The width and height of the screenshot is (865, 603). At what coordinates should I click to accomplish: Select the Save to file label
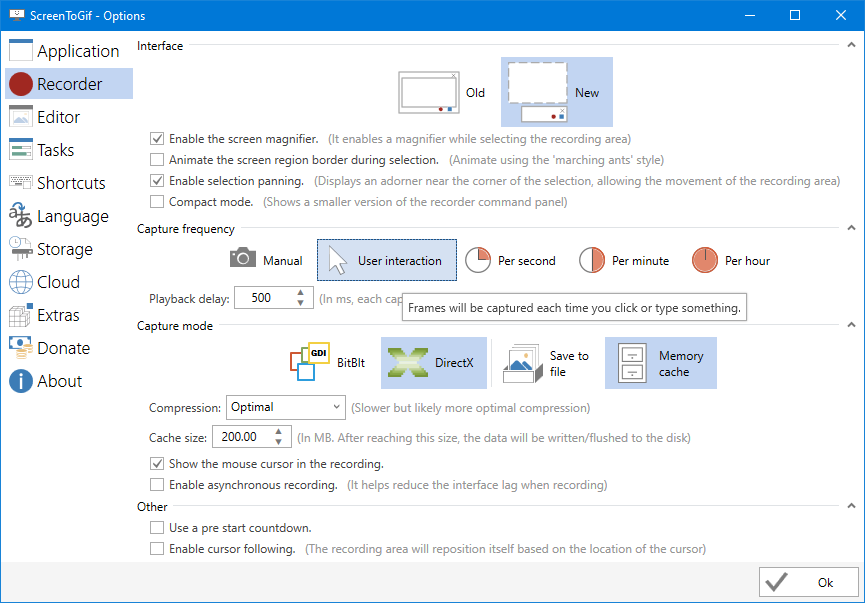coord(569,364)
